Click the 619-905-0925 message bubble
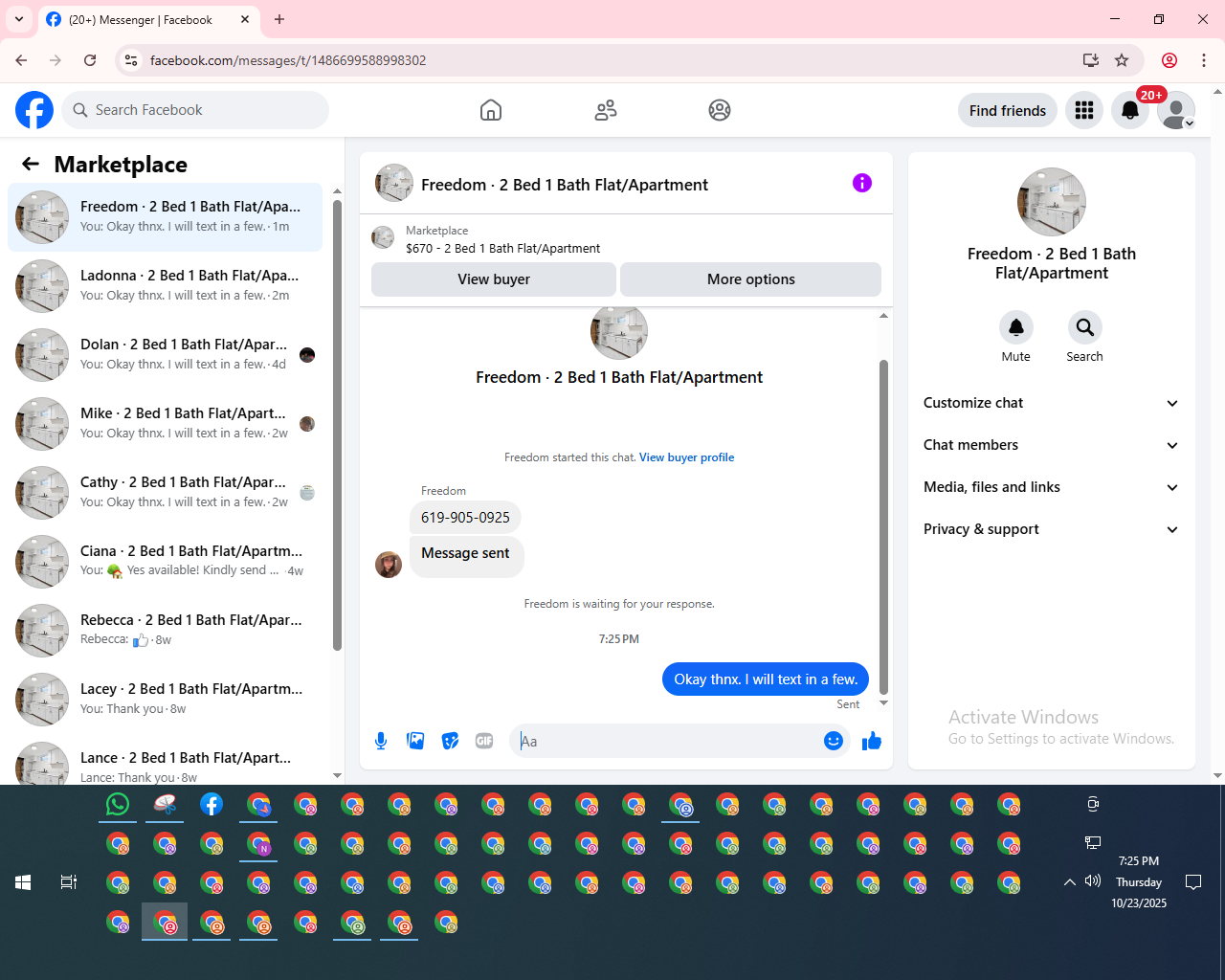This screenshot has width=1225, height=980. tap(465, 518)
